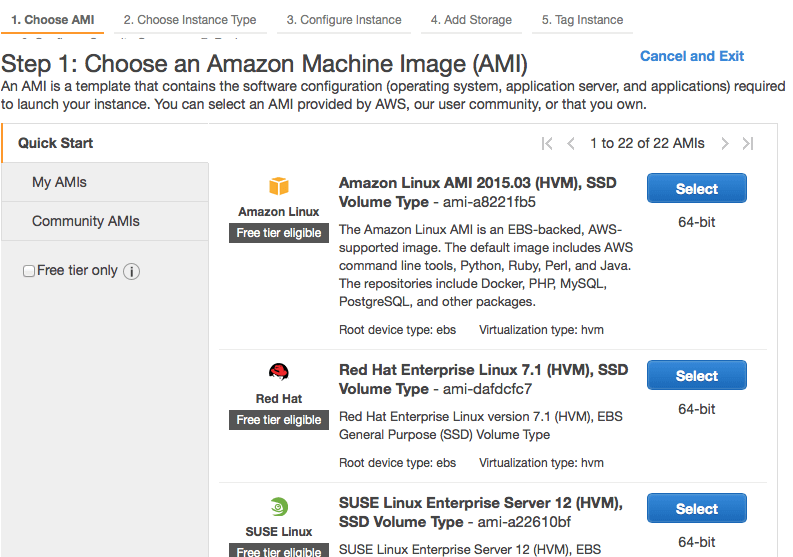The height and width of the screenshot is (557, 793).
Task: Select SUSE Linux Enterprise Server 12 AMI
Action: coord(696,508)
